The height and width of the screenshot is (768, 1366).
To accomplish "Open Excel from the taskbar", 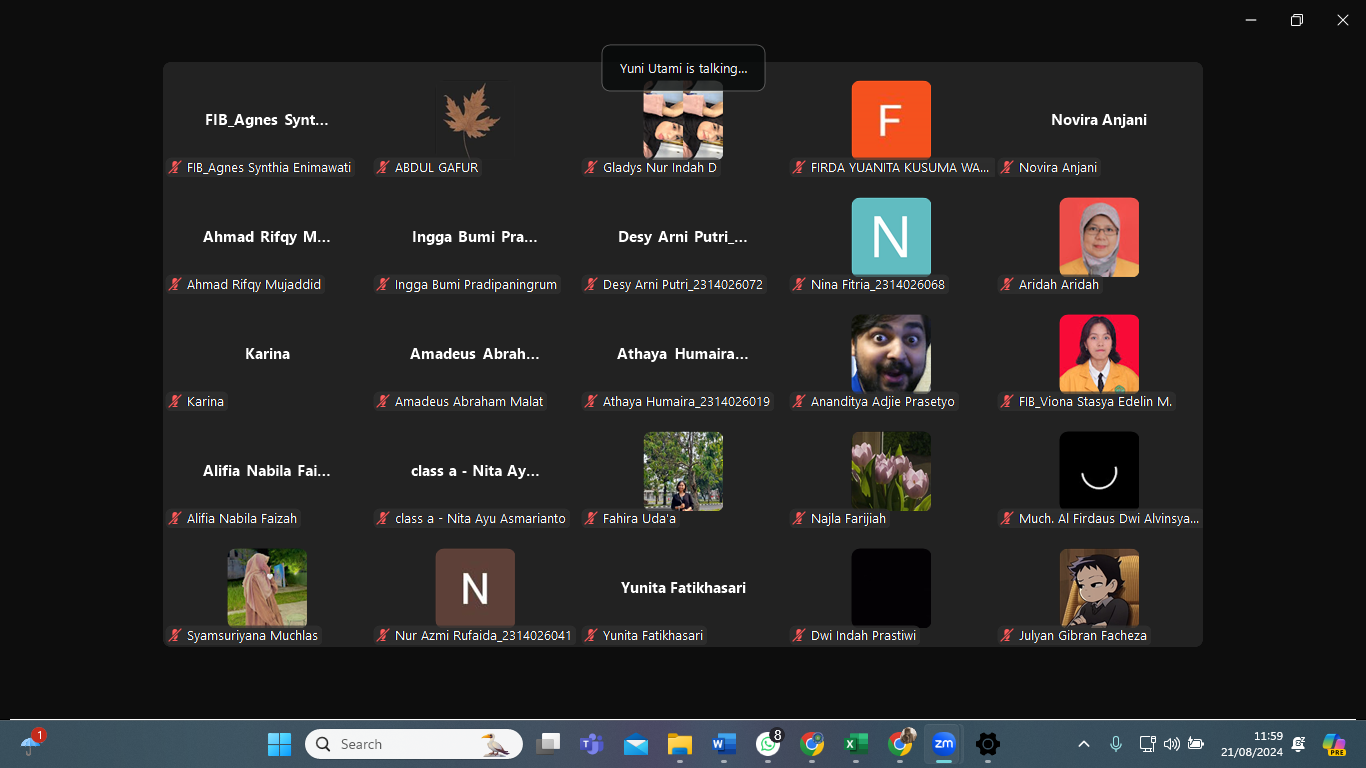I will [x=855, y=744].
